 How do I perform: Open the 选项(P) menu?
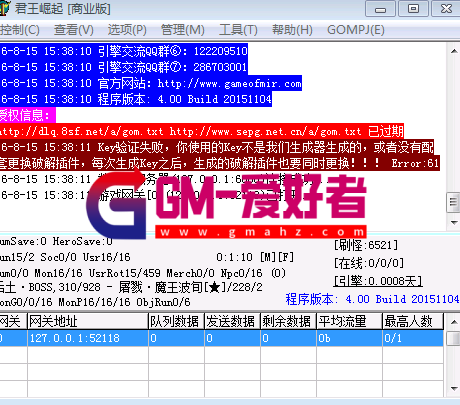pos(127,30)
